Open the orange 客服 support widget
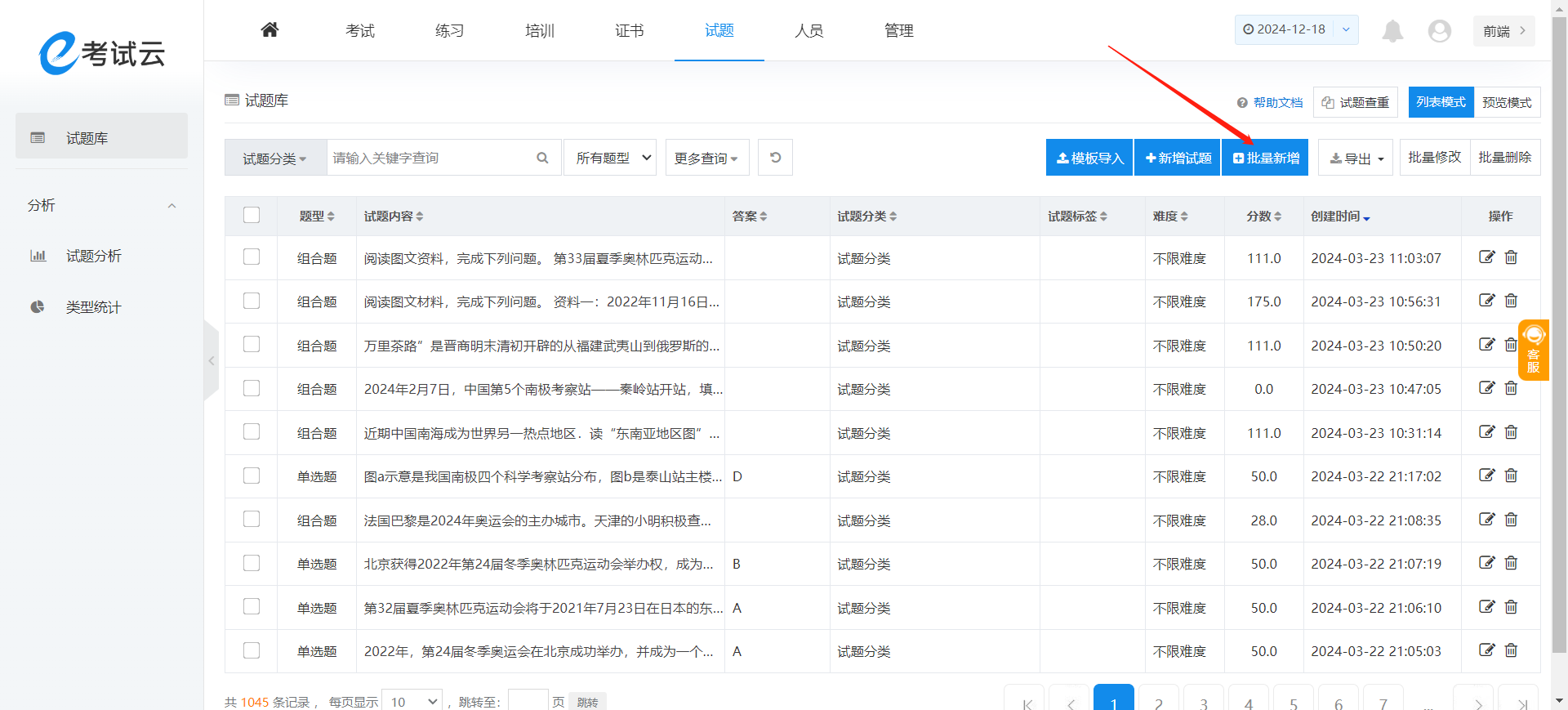This screenshot has height=710, width=1568. click(x=1533, y=350)
